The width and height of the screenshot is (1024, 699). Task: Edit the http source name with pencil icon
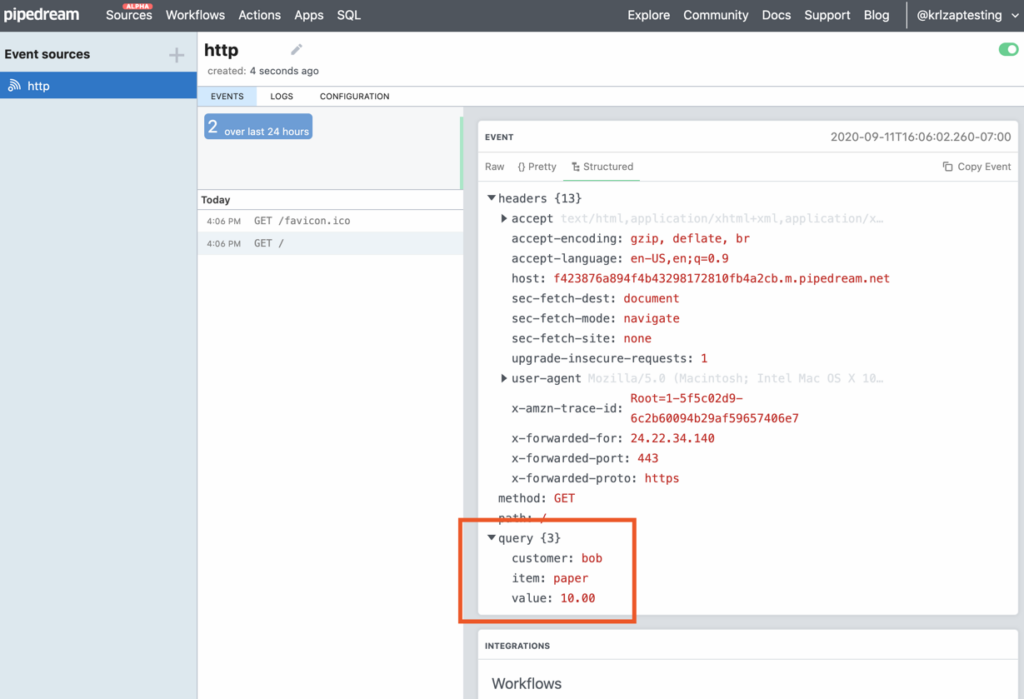(296, 50)
